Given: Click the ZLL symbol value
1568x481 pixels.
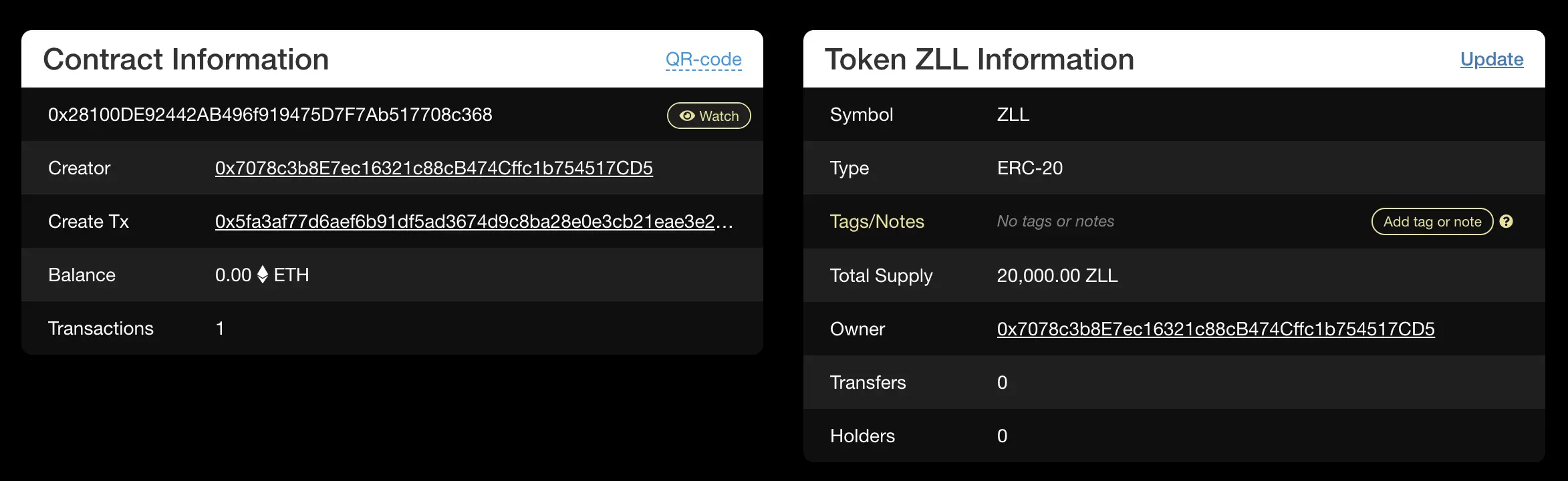Looking at the screenshot, I should coord(1012,114).
